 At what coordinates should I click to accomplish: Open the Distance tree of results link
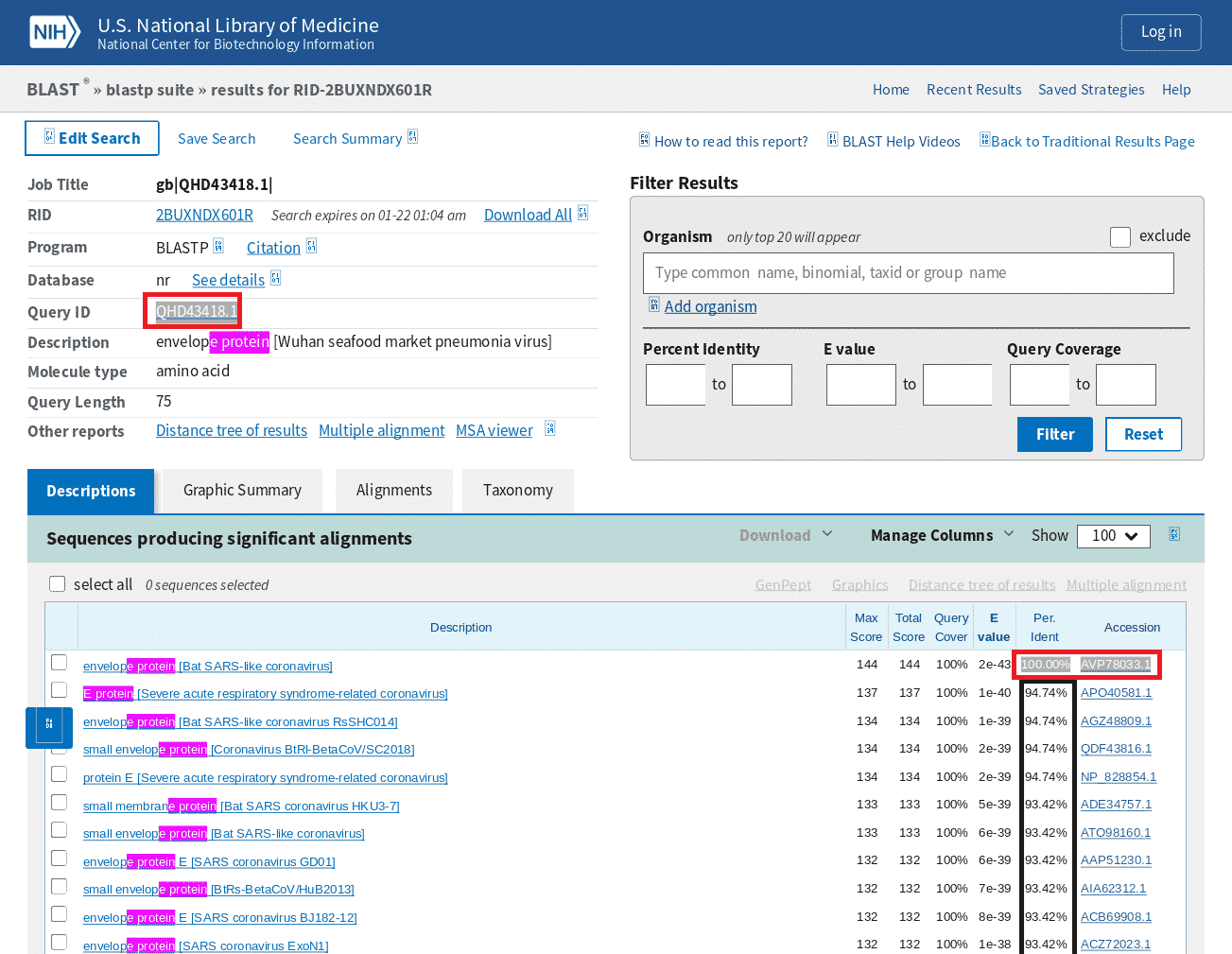click(232, 431)
